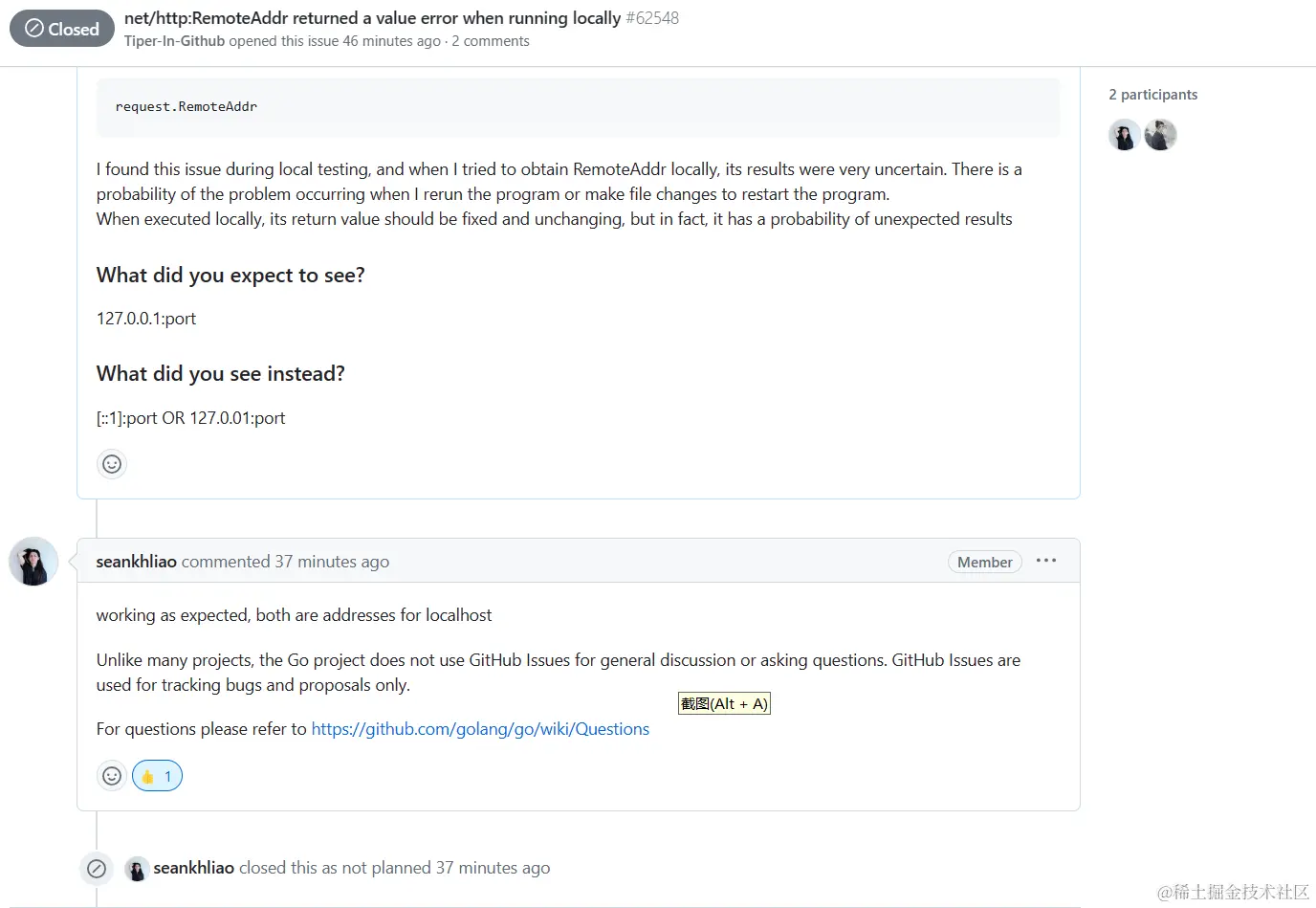Open the golang wiki Questions link

point(480,729)
